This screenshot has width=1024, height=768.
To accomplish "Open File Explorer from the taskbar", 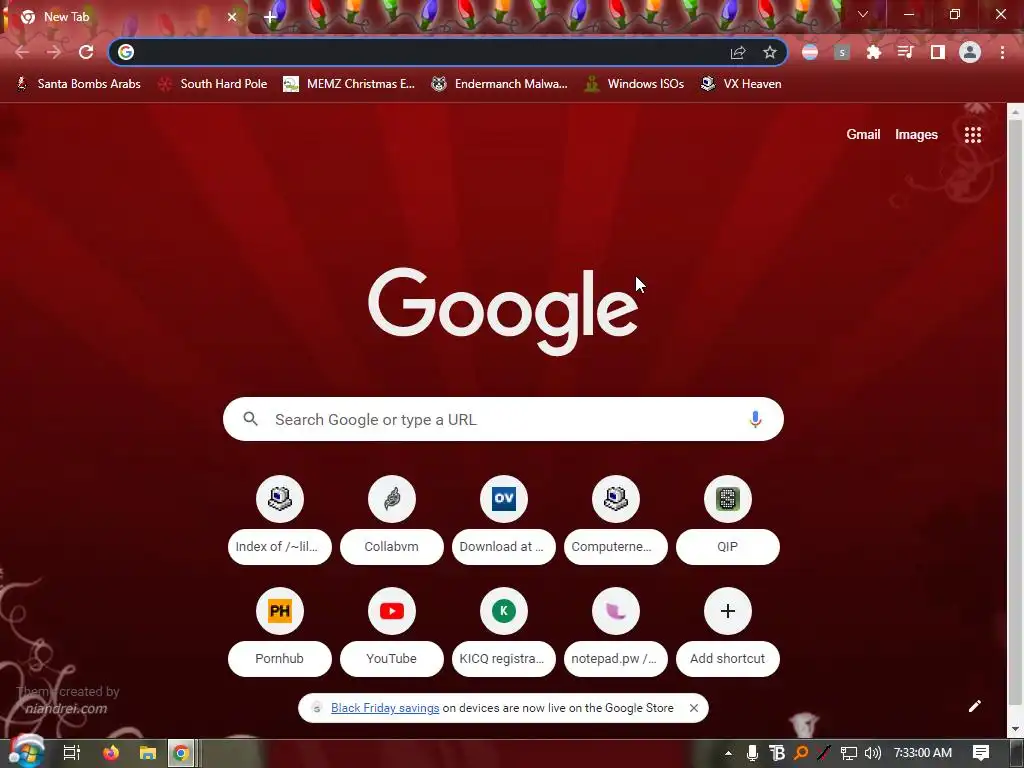I will tap(148, 753).
